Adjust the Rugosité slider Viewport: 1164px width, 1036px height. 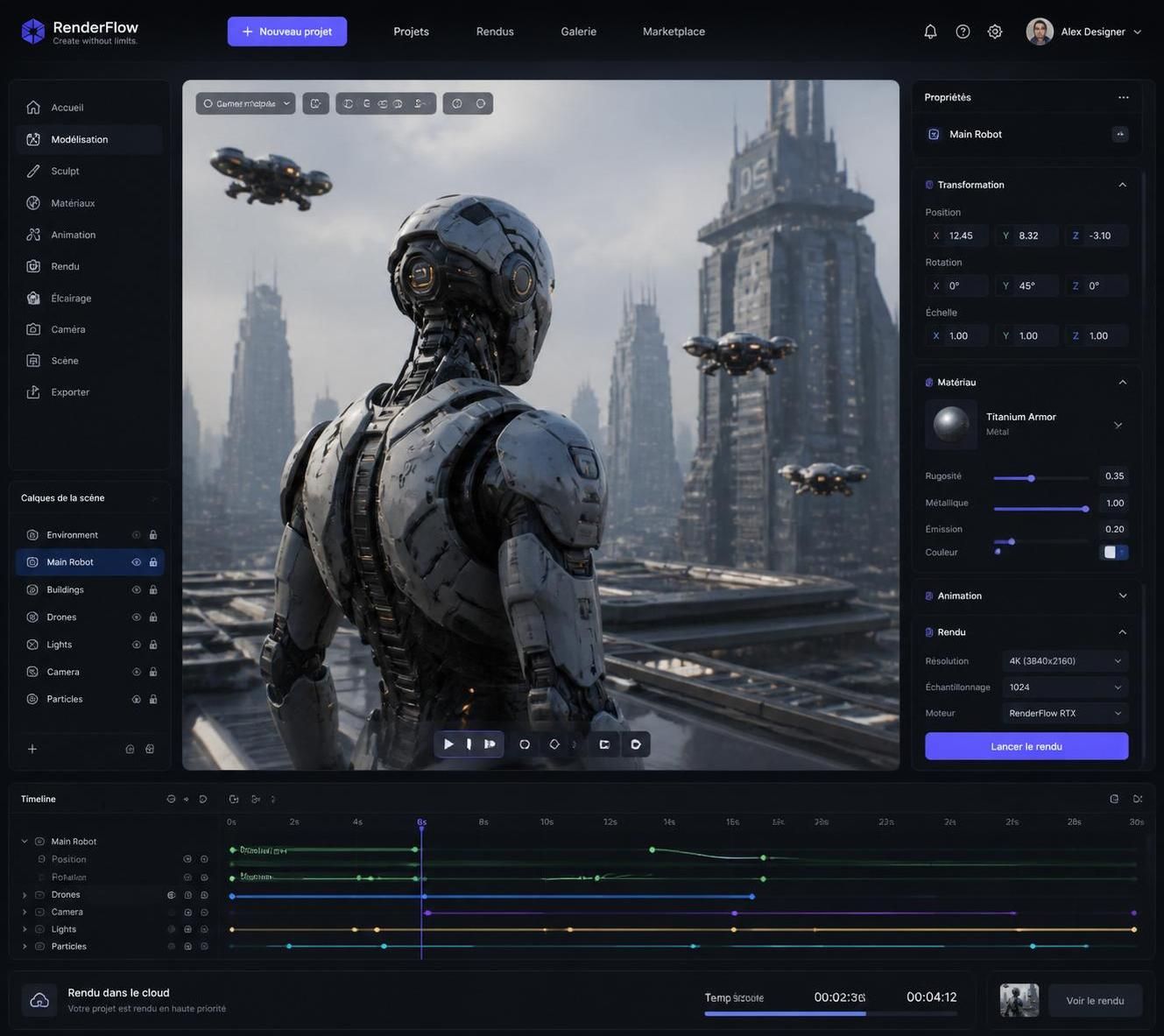click(1041, 478)
